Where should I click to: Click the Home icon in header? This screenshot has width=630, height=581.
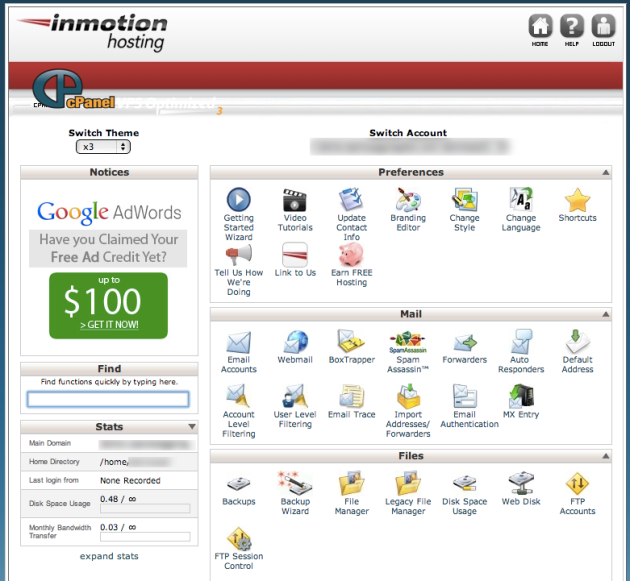tap(540, 27)
